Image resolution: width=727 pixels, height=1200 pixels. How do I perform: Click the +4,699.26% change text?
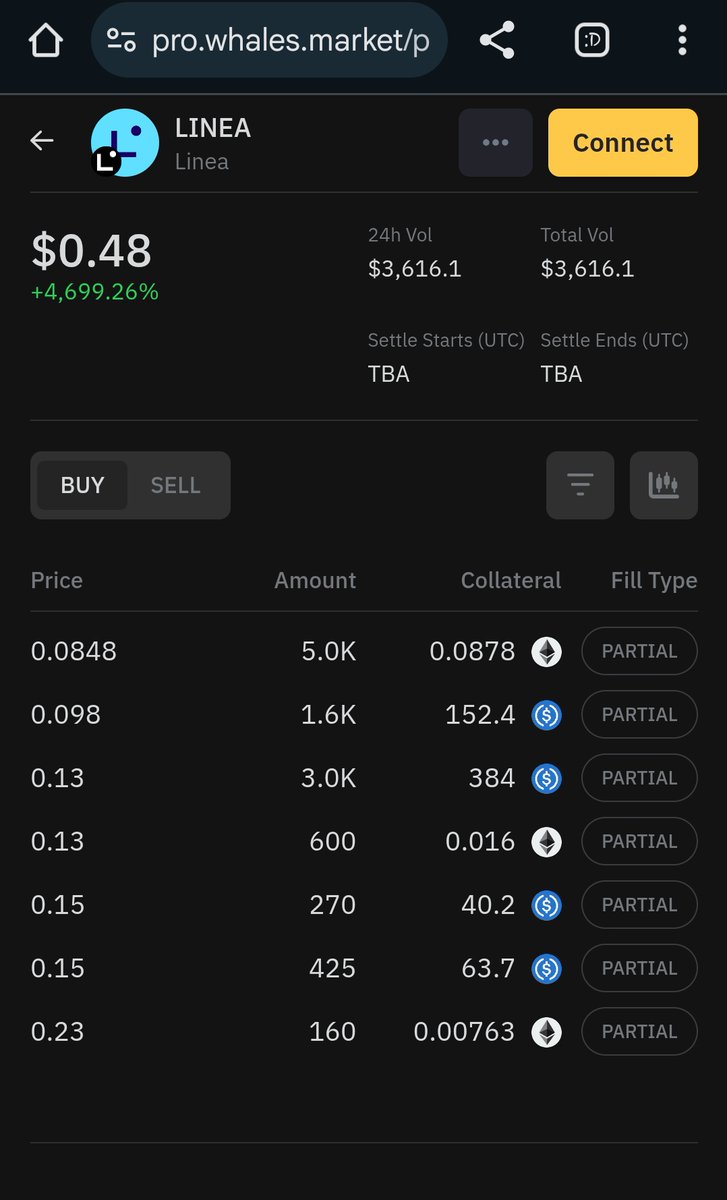(x=95, y=292)
